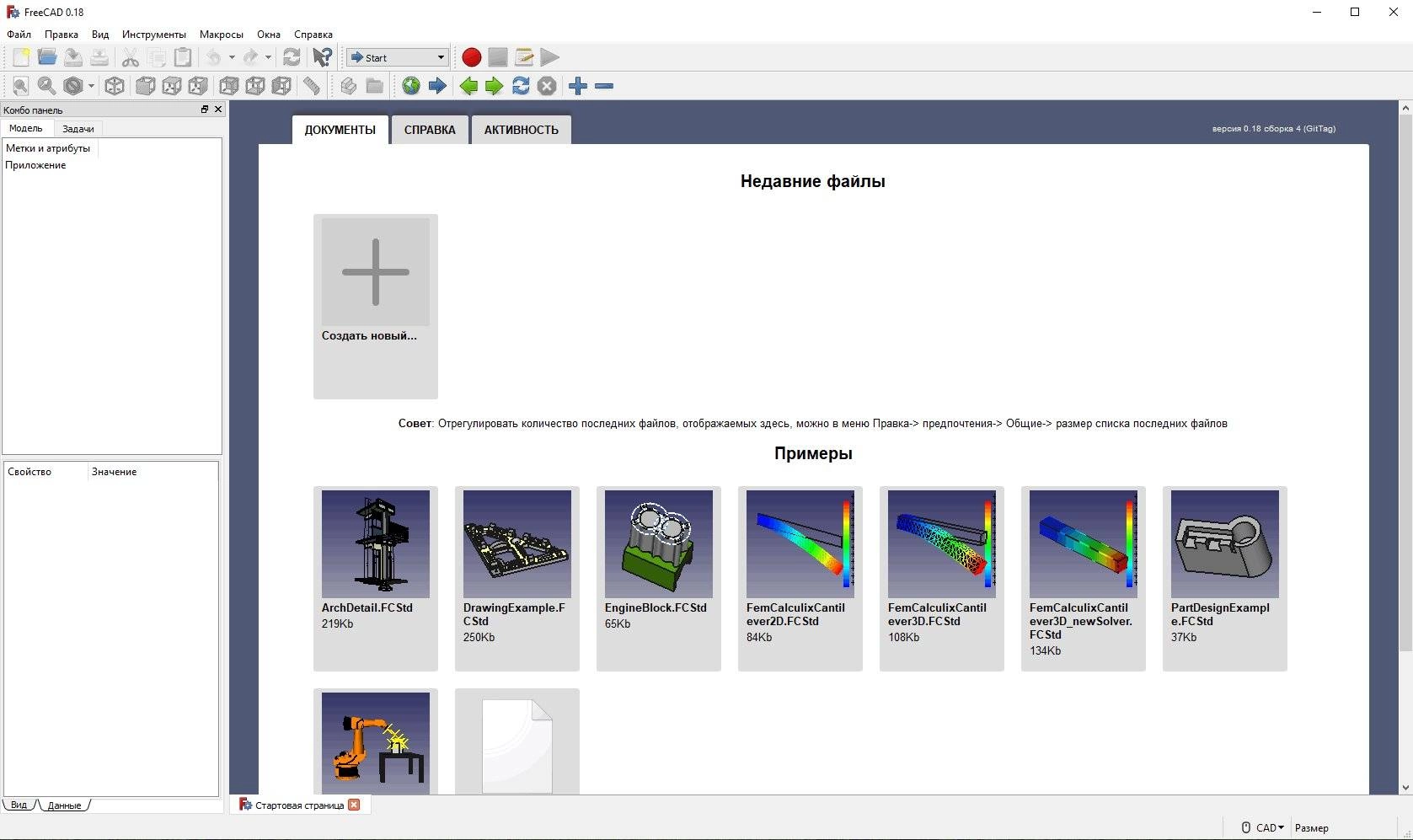Close the Комбо панель

[218, 110]
